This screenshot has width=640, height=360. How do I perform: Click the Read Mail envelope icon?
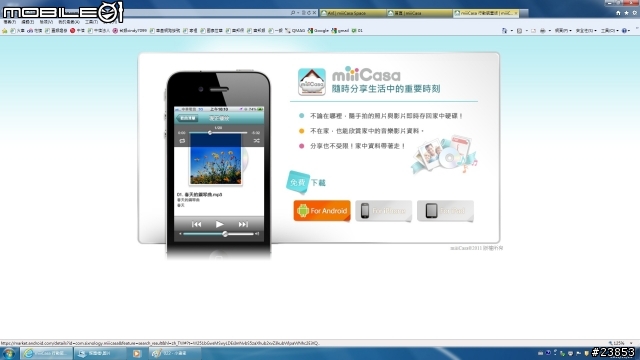tap(533, 31)
